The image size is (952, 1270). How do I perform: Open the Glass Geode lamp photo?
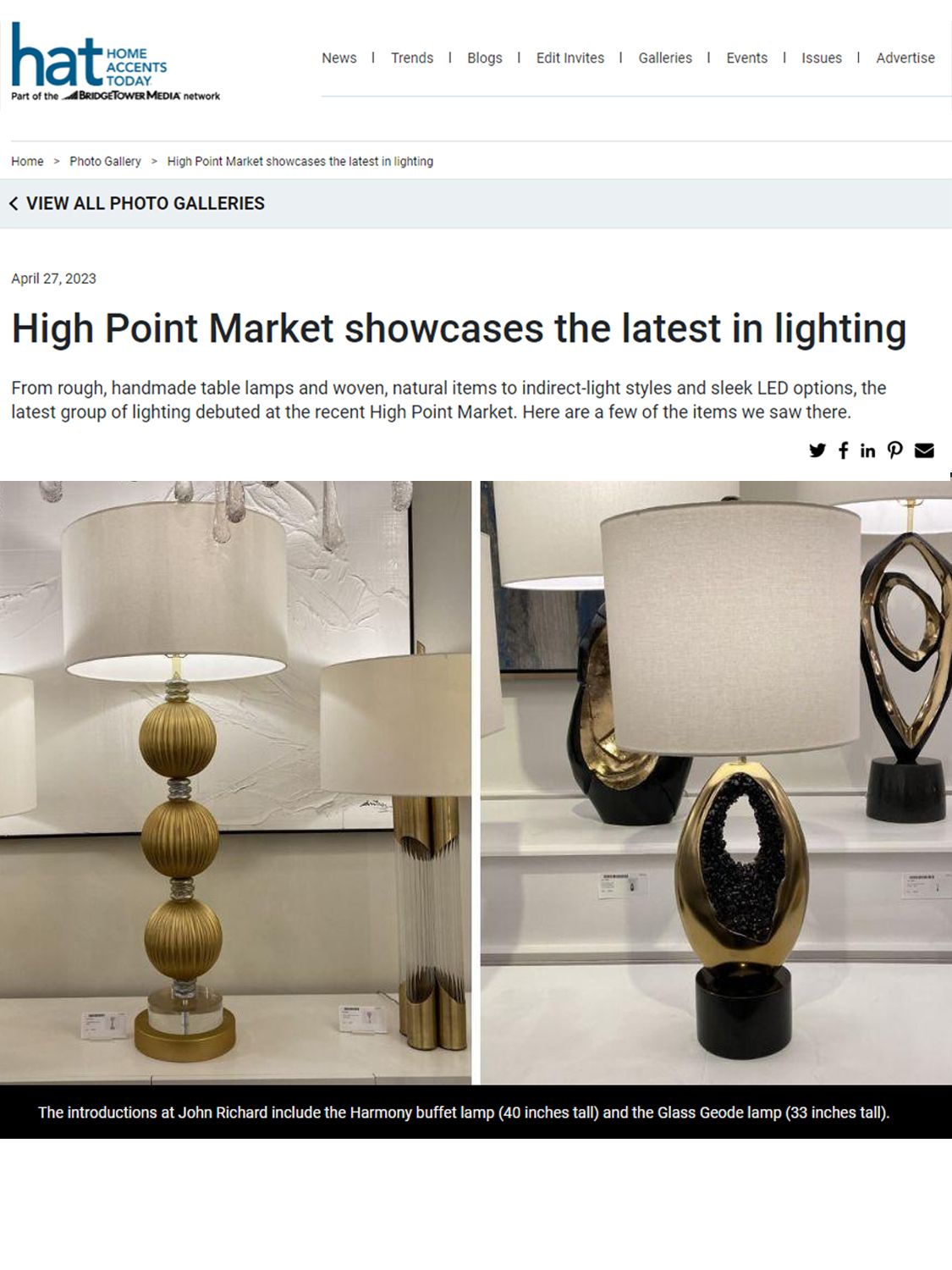(x=716, y=782)
